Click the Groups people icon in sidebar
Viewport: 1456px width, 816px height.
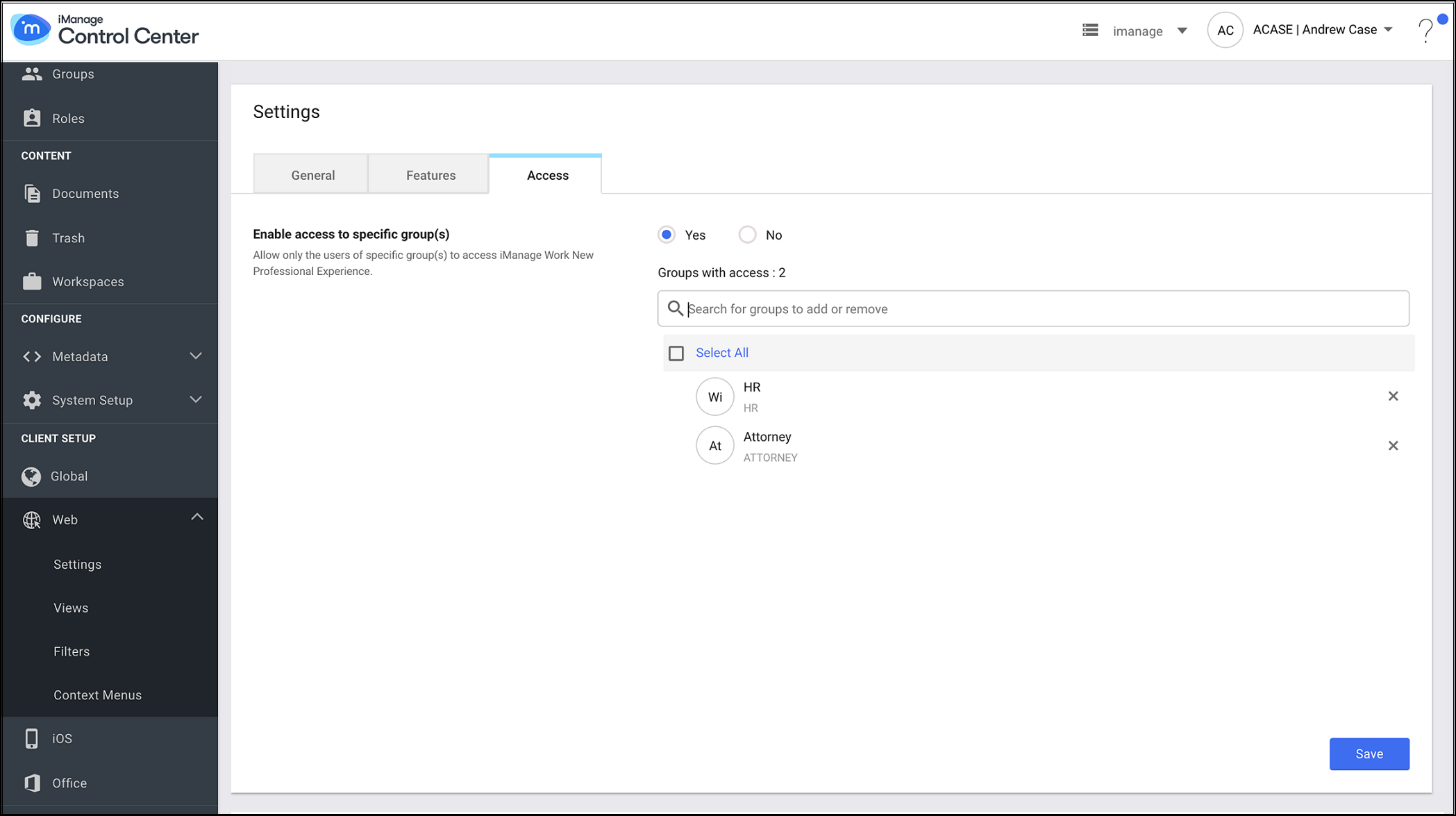(32, 74)
